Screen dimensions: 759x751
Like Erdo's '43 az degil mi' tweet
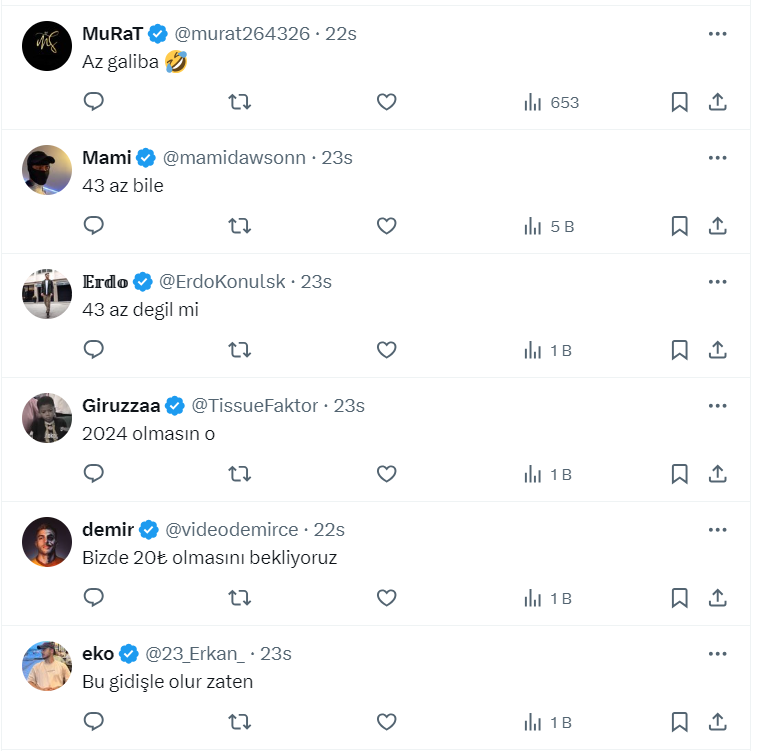tap(387, 350)
